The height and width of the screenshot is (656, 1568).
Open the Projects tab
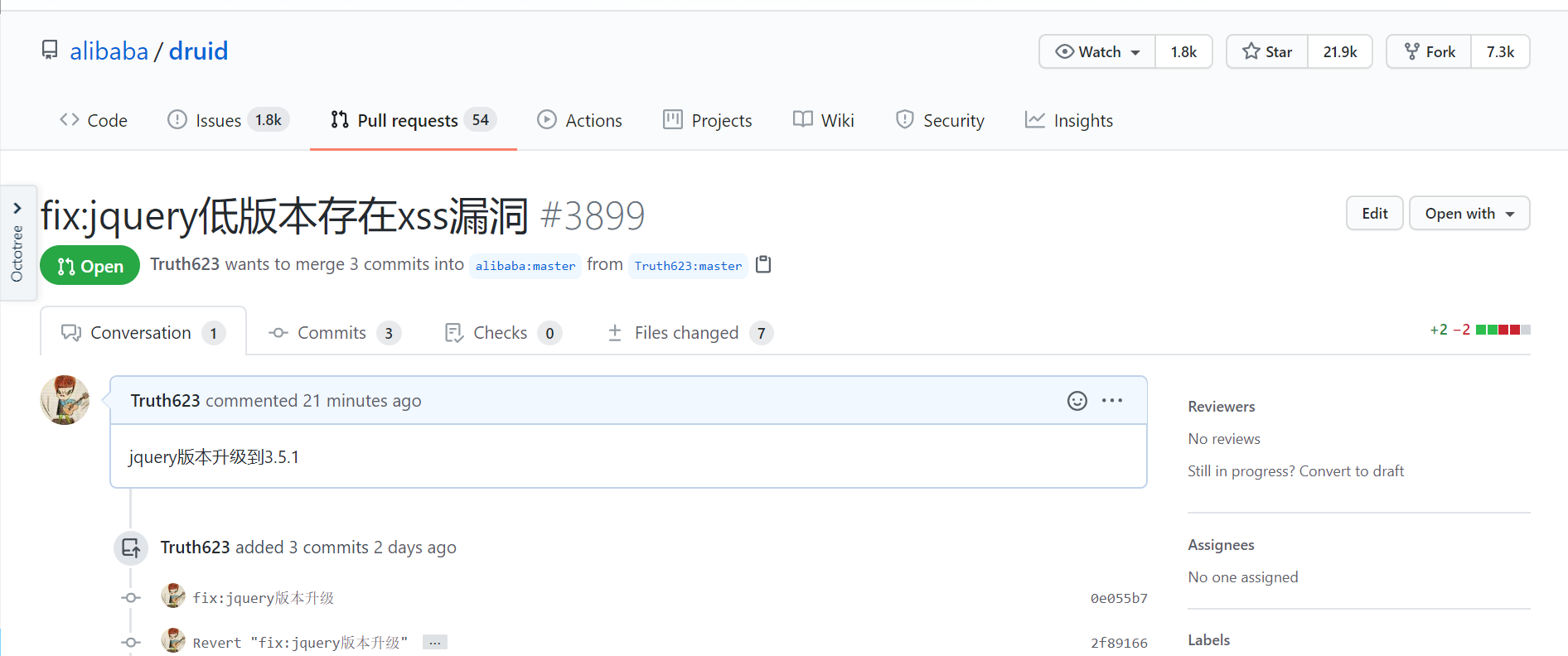(707, 120)
